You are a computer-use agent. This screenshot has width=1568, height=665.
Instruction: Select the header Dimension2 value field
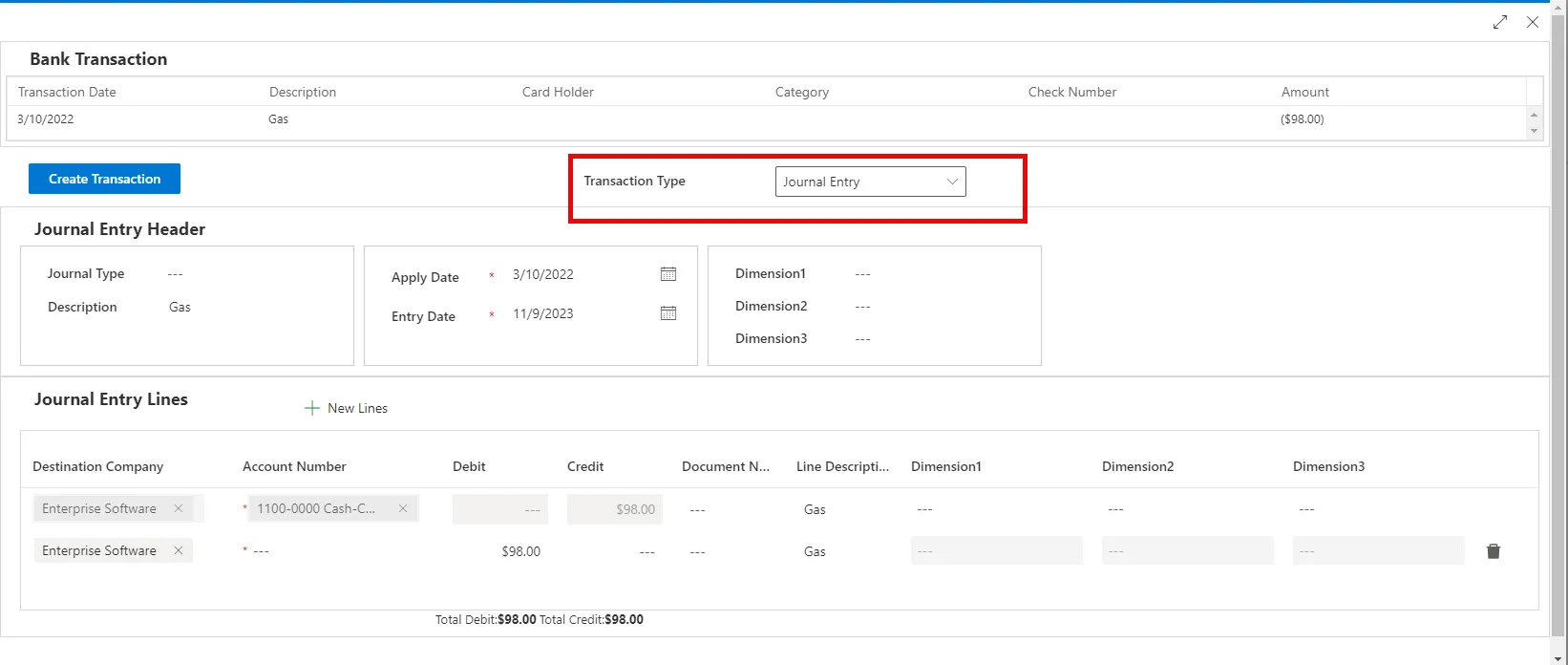point(862,307)
